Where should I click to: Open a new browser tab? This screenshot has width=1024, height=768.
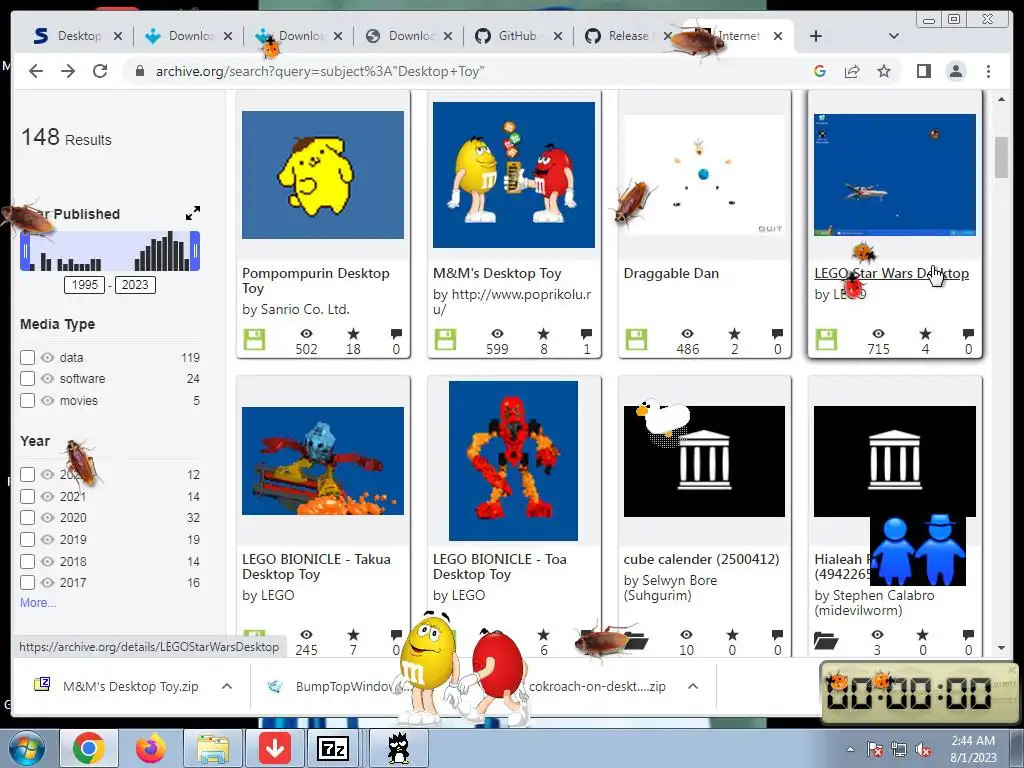click(816, 36)
